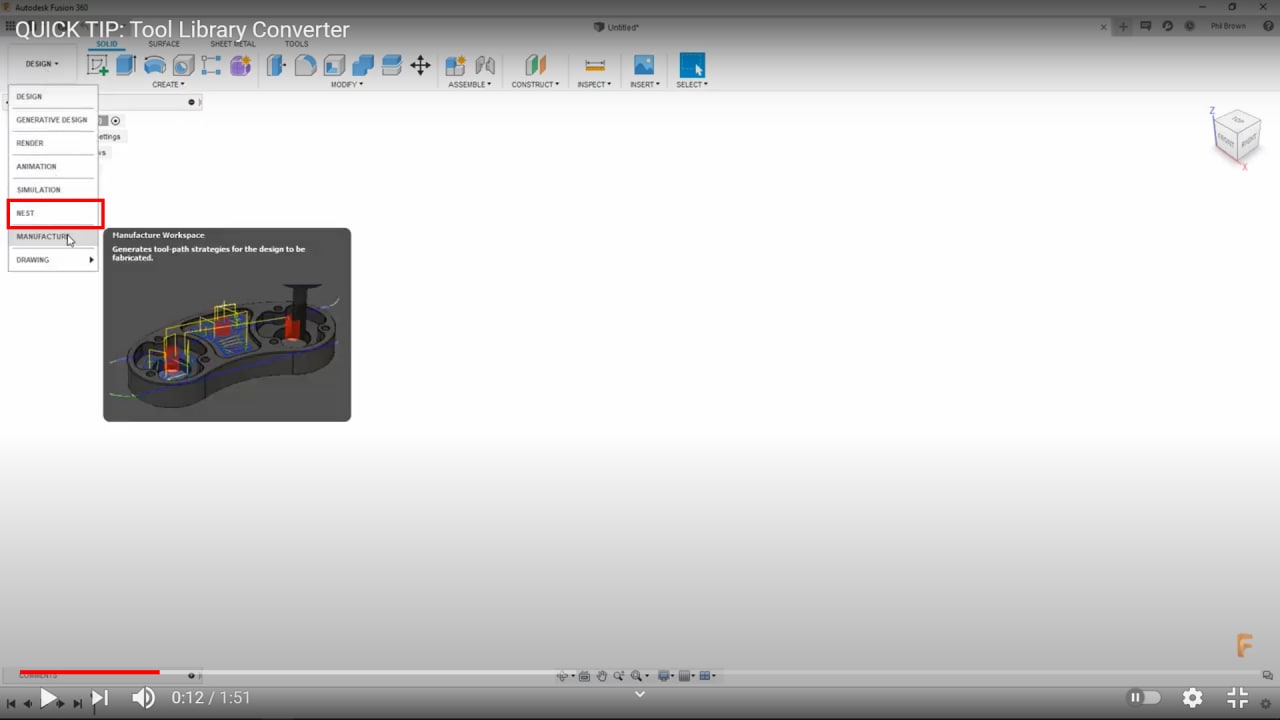Open a new design tab with plus icon
Image resolution: width=1280 pixels, height=720 pixels.
[1124, 27]
